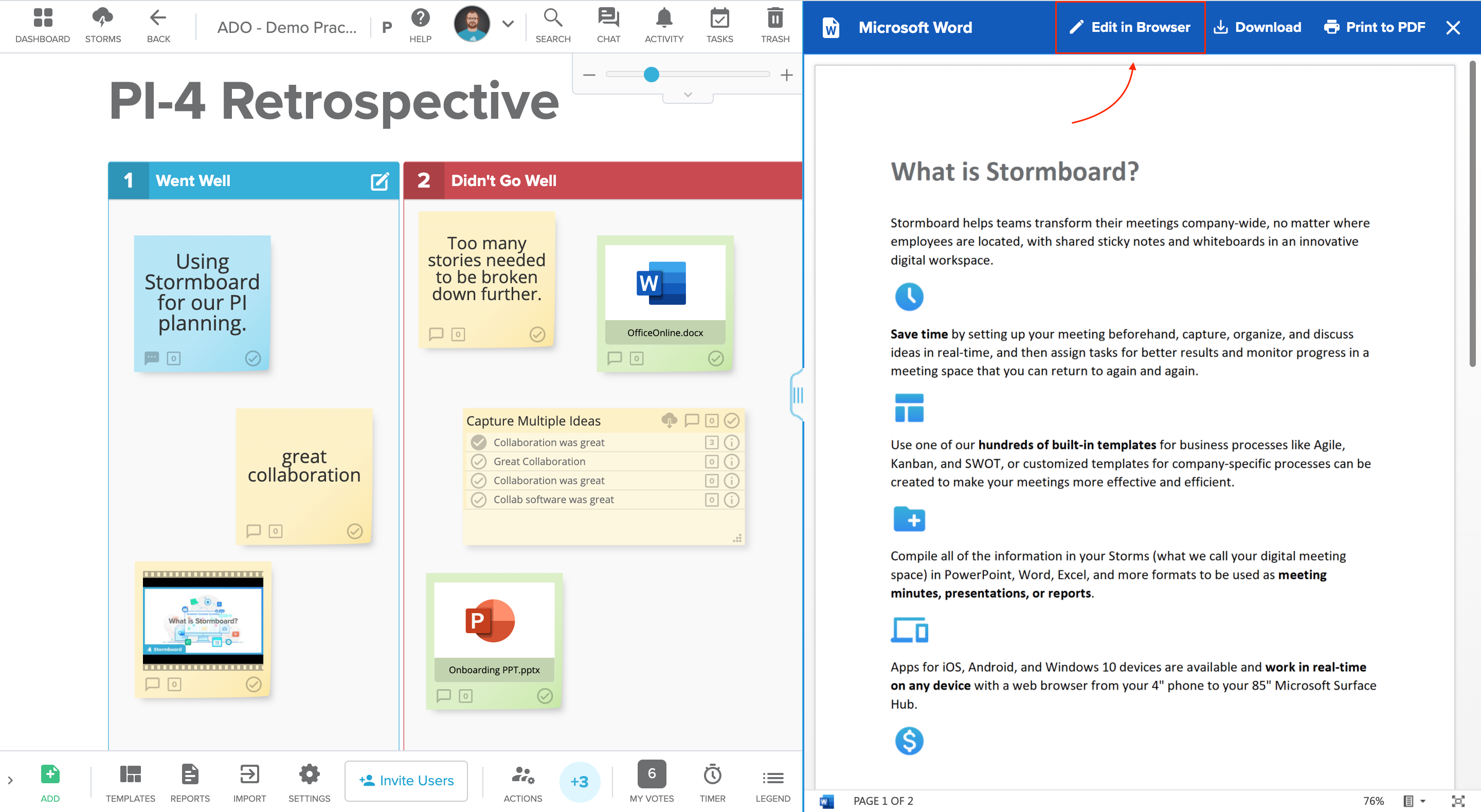Mark OfficeOnline.docx note as complete
Screen dimensions: 1481x812
(x=715, y=358)
